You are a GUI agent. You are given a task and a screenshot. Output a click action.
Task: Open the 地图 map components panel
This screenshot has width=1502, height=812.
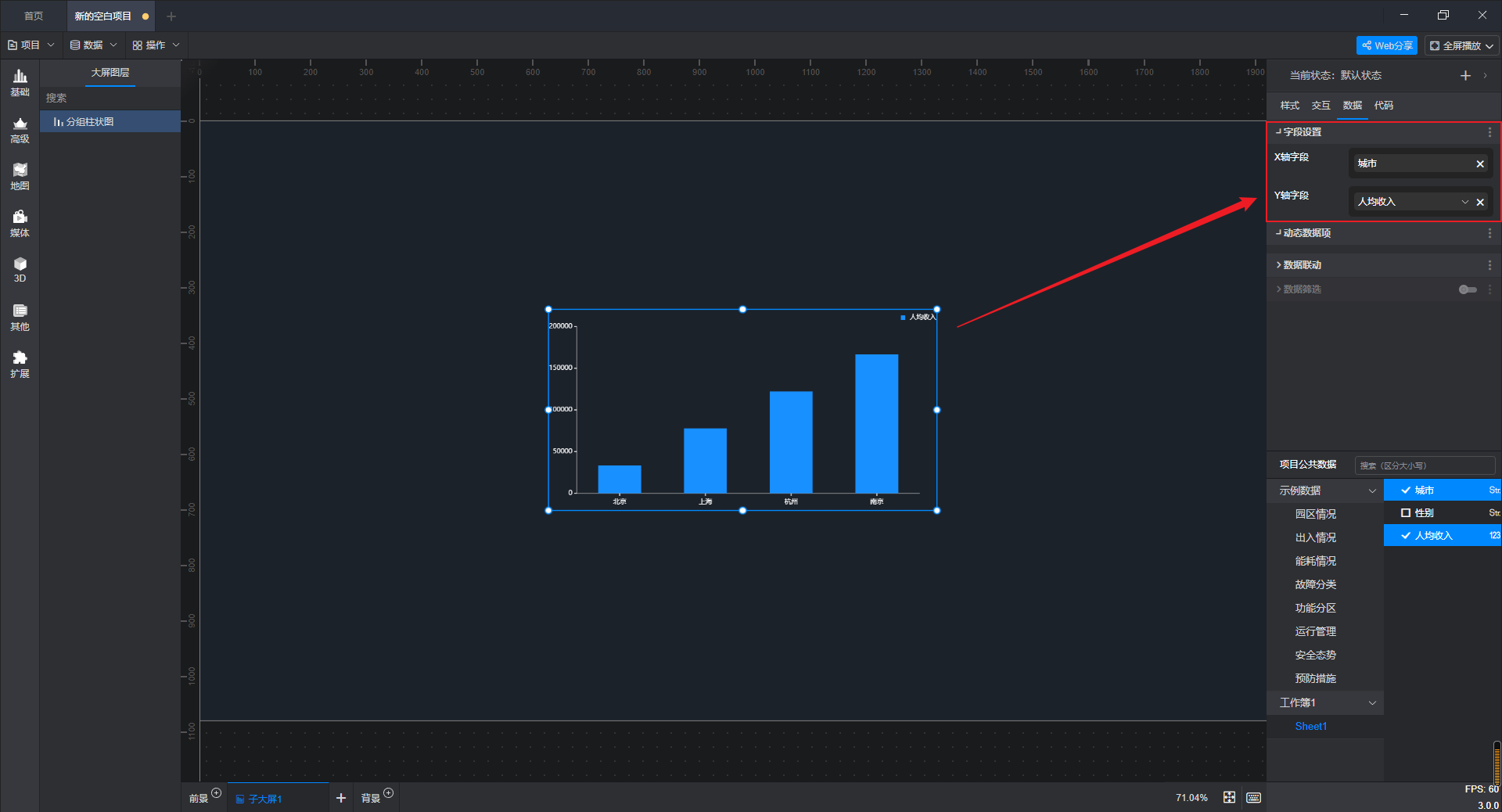pos(20,177)
